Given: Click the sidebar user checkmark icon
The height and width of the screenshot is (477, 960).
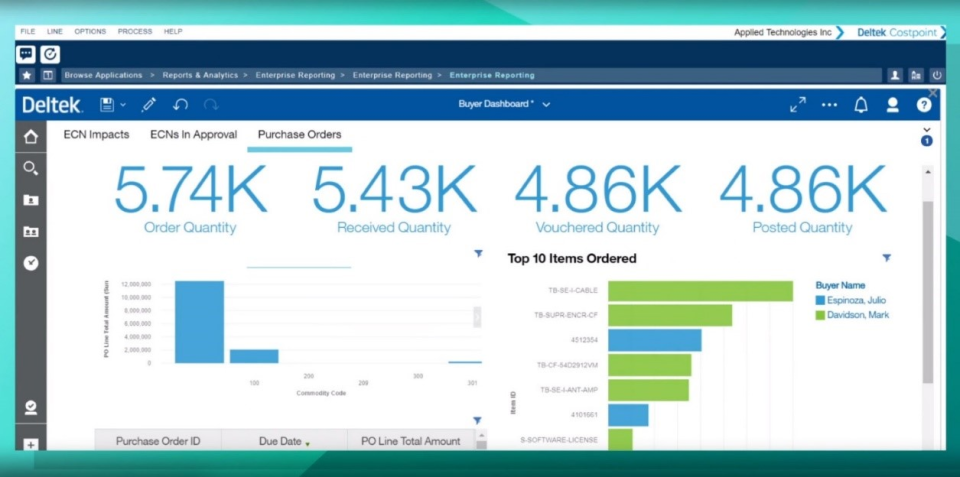Looking at the screenshot, I should 31,407.
